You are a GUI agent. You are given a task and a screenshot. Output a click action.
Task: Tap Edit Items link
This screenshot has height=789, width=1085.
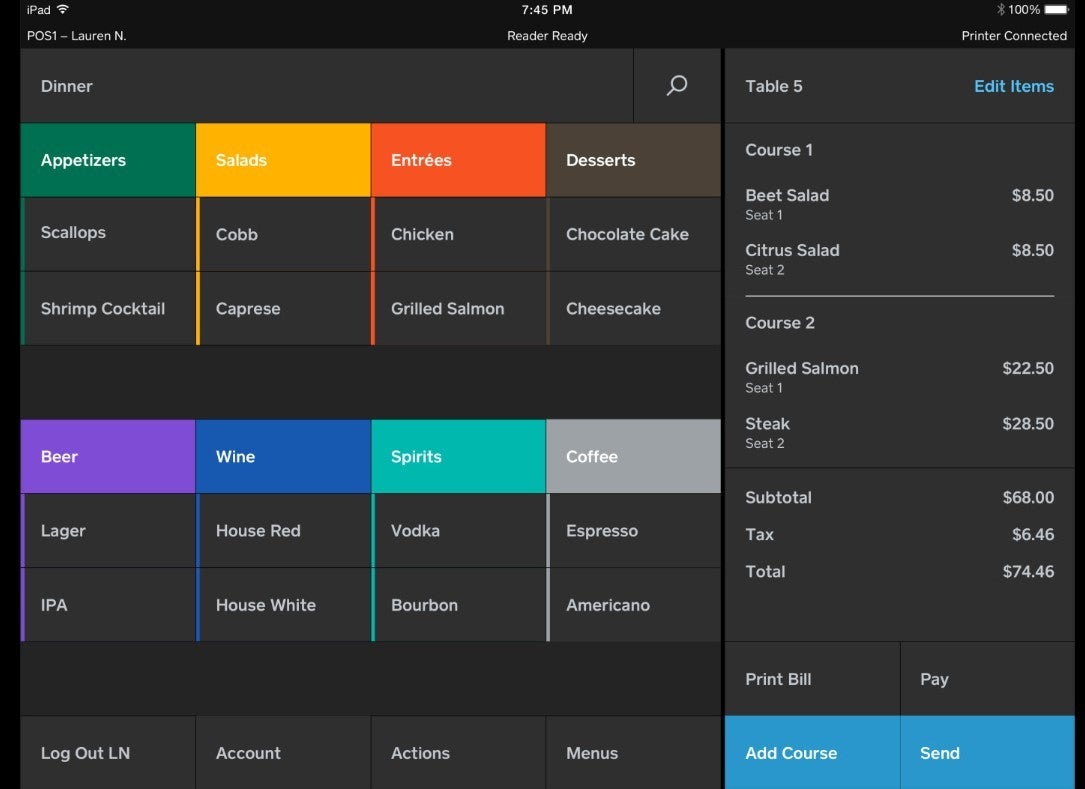pos(1013,86)
